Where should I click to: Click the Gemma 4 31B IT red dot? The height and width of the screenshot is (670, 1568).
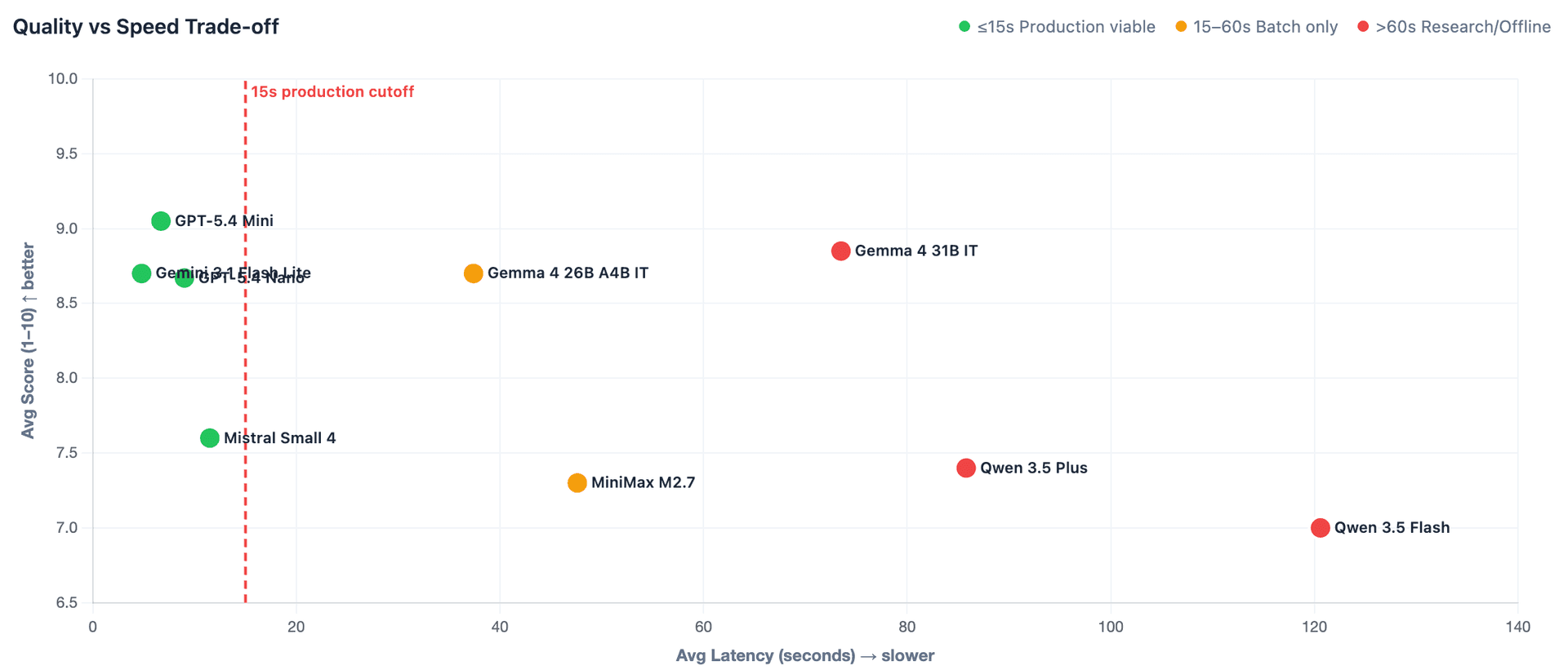(841, 251)
